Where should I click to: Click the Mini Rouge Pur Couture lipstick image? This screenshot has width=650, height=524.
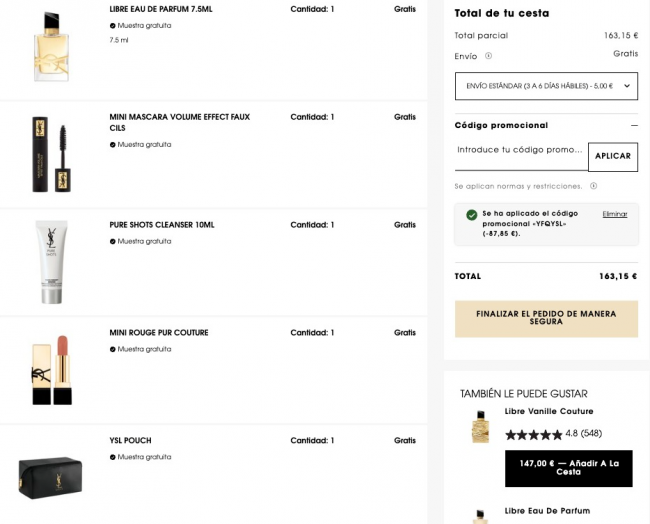click(51, 370)
